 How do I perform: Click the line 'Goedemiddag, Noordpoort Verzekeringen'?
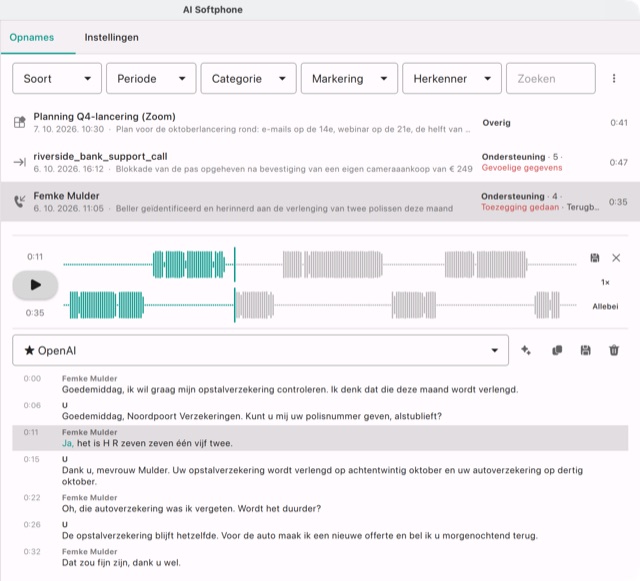pyautogui.click(x=252, y=416)
